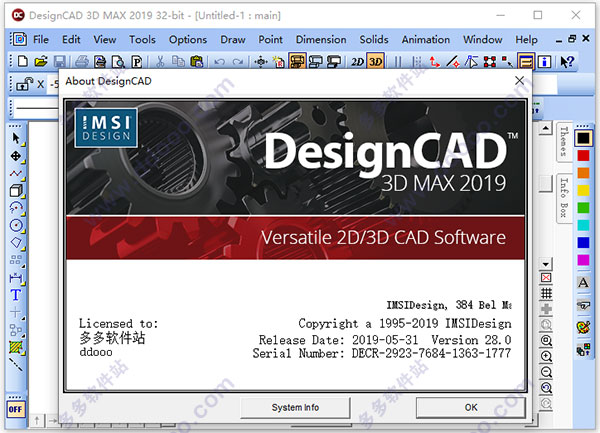The width and height of the screenshot is (600, 433).
Task: Click the Cut scissors icon
Action: tap(160, 61)
